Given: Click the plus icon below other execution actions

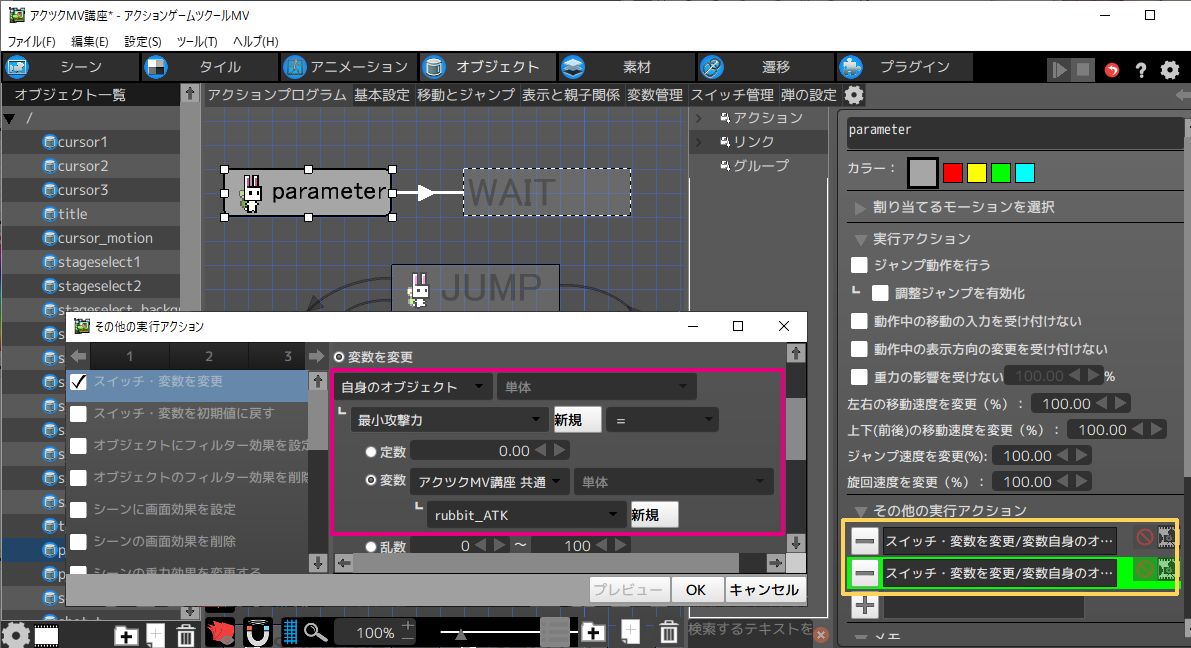Looking at the screenshot, I should [866, 605].
